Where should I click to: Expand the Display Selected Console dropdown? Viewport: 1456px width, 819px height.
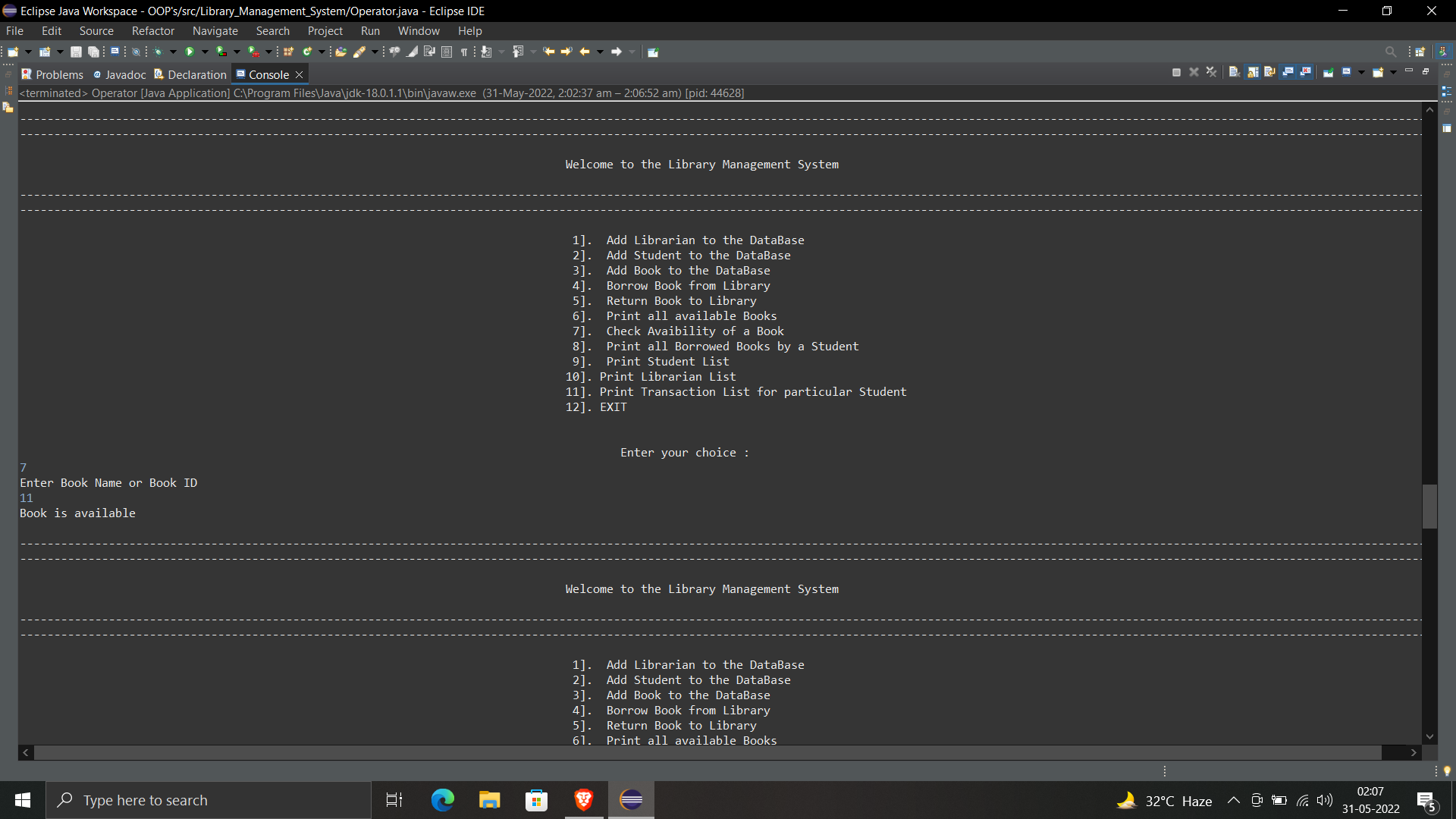click(1361, 72)
